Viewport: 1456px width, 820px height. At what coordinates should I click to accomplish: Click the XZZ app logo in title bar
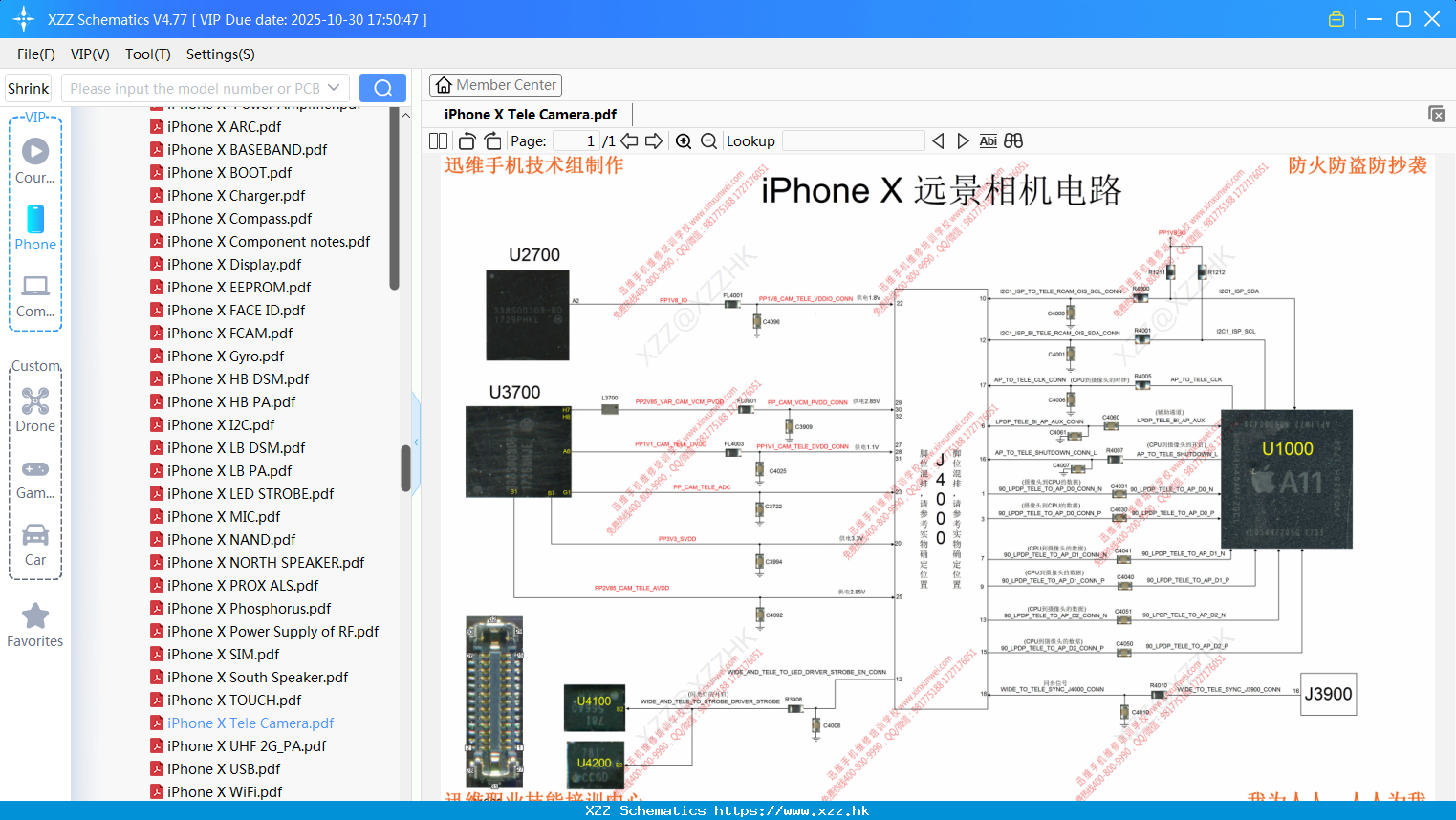(23, 19)
